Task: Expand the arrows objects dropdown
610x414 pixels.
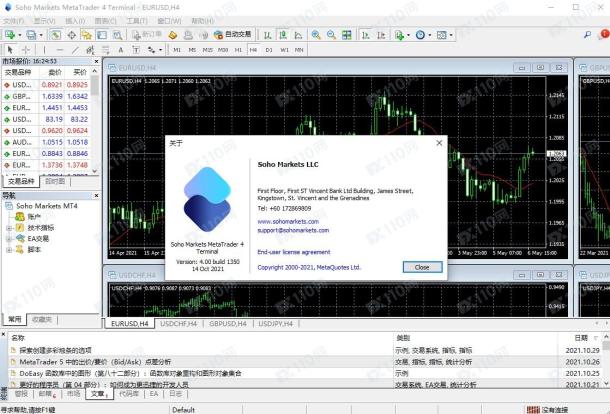Action: (x=160, y=50)
